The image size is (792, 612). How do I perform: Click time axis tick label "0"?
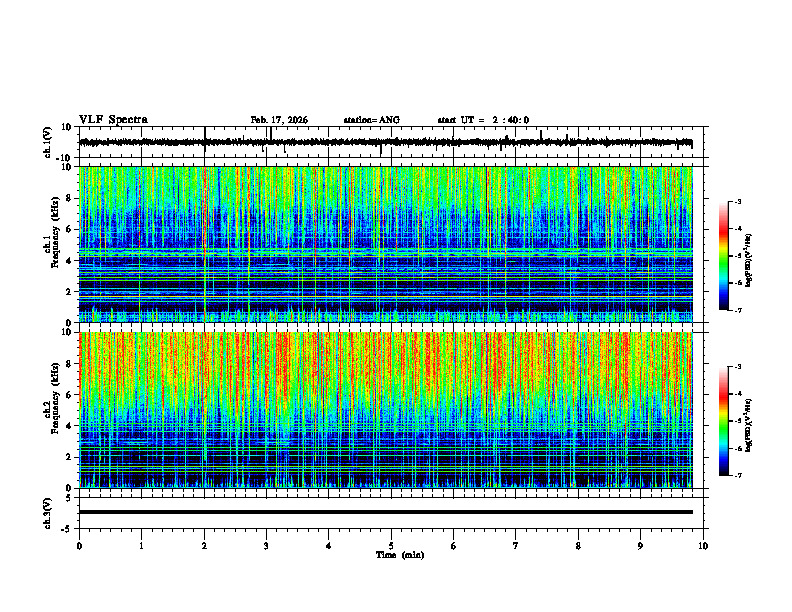tap(79, 546)
